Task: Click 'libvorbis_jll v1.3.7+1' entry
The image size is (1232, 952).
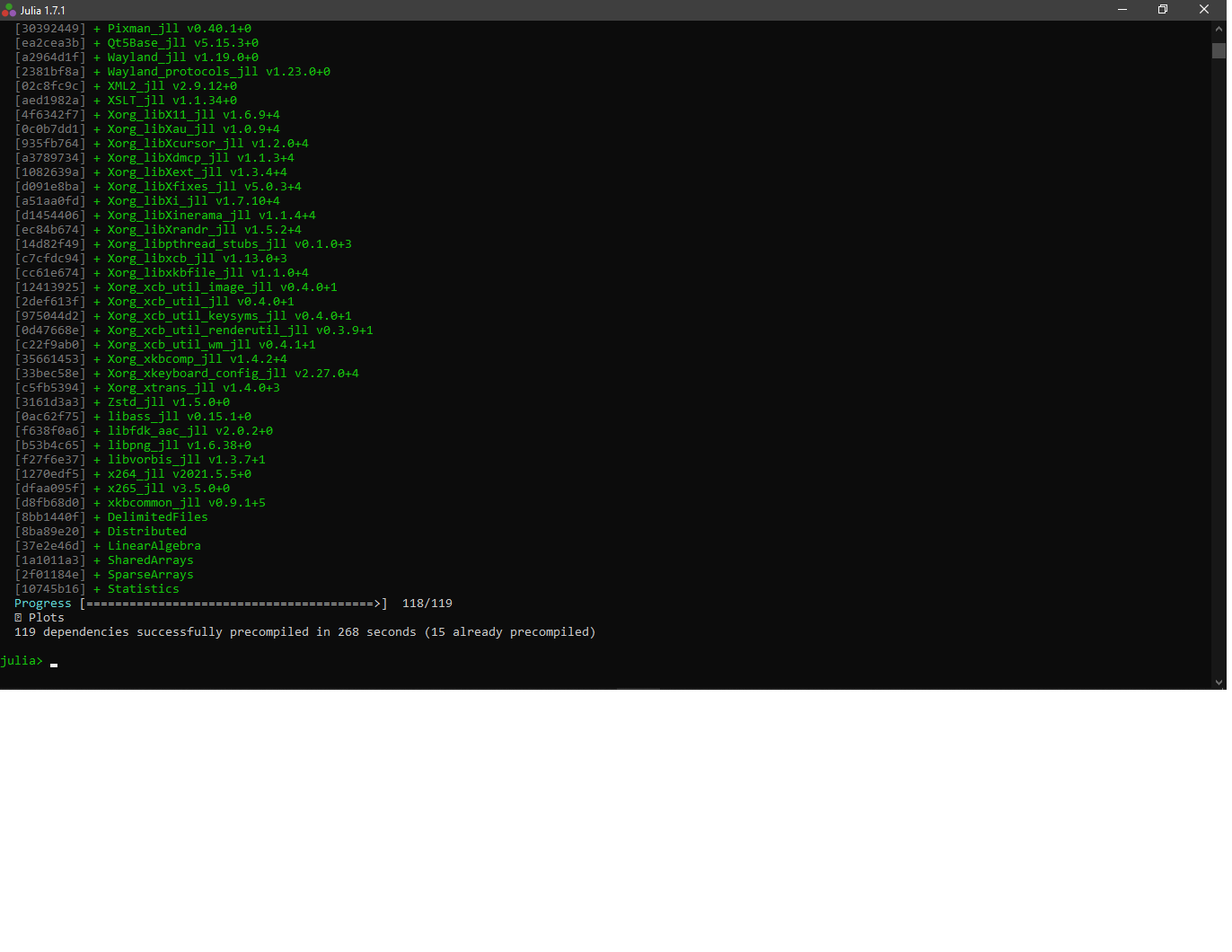Action: click(187, 460)
